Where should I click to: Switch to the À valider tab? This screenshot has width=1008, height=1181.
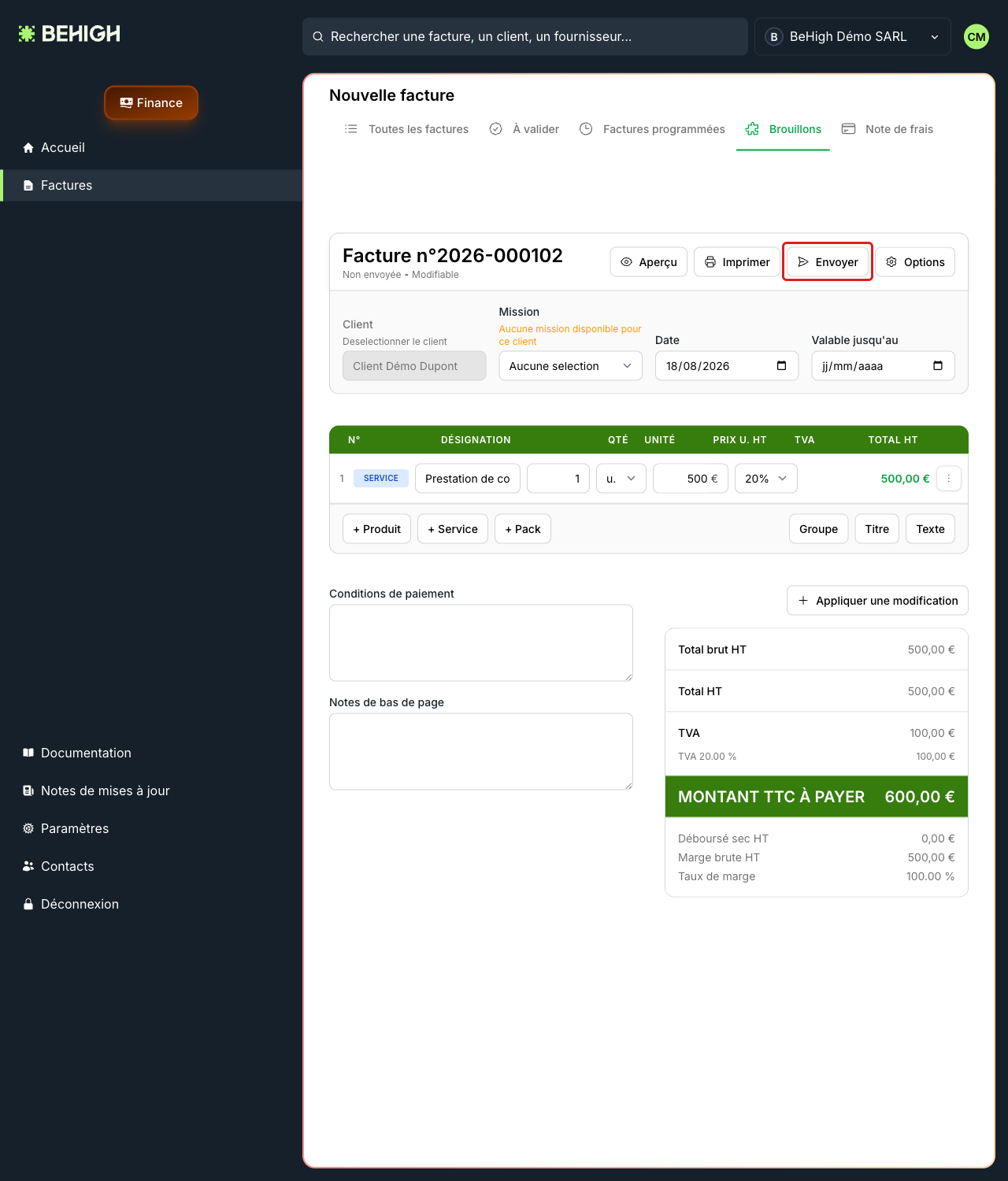coord(524,129)
